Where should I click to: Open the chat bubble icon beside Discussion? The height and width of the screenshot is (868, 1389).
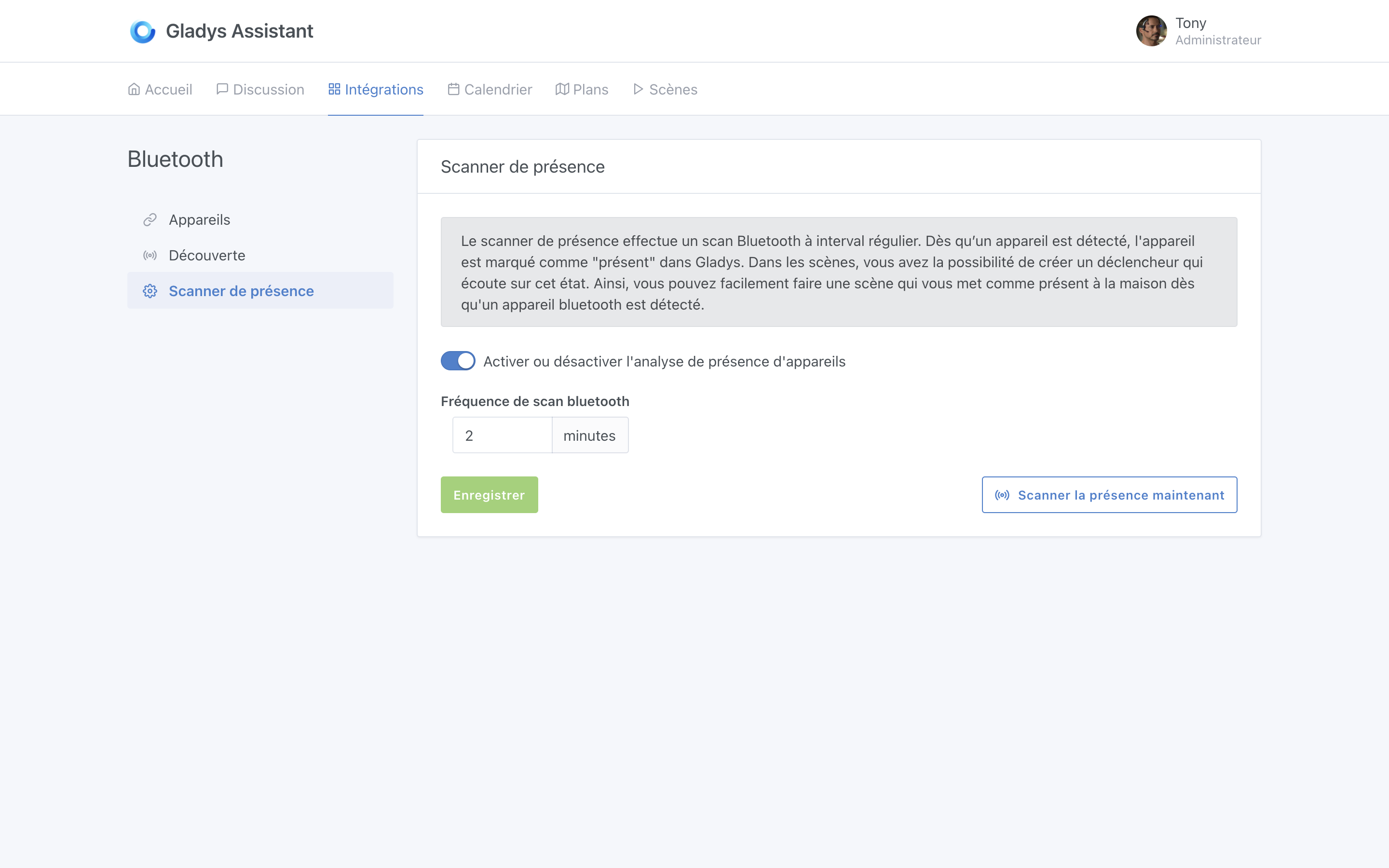pos(222,89)
